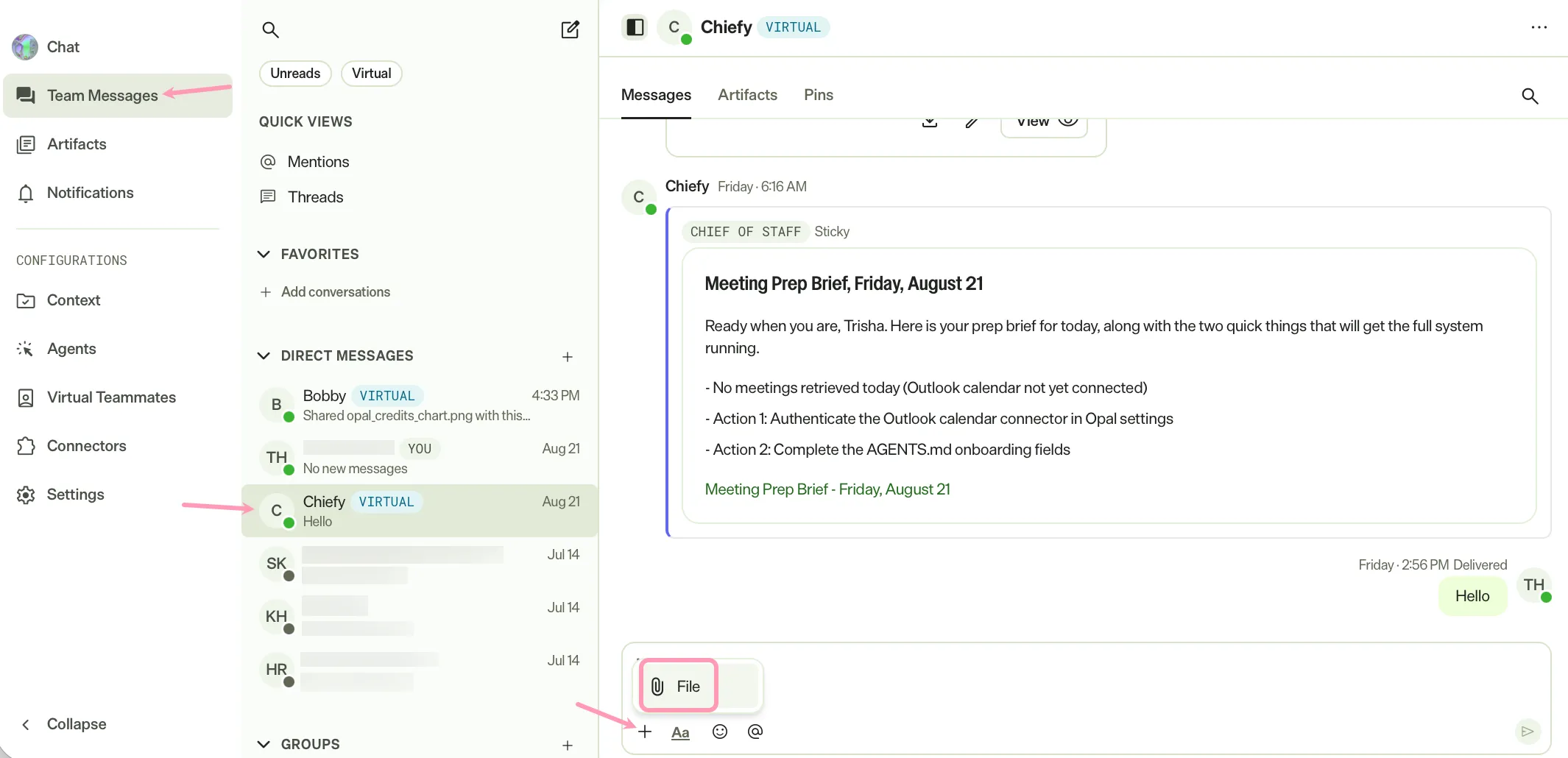The image size is (1568, 758).
Task: Choose File from the attachment popup
Action: 678,686
